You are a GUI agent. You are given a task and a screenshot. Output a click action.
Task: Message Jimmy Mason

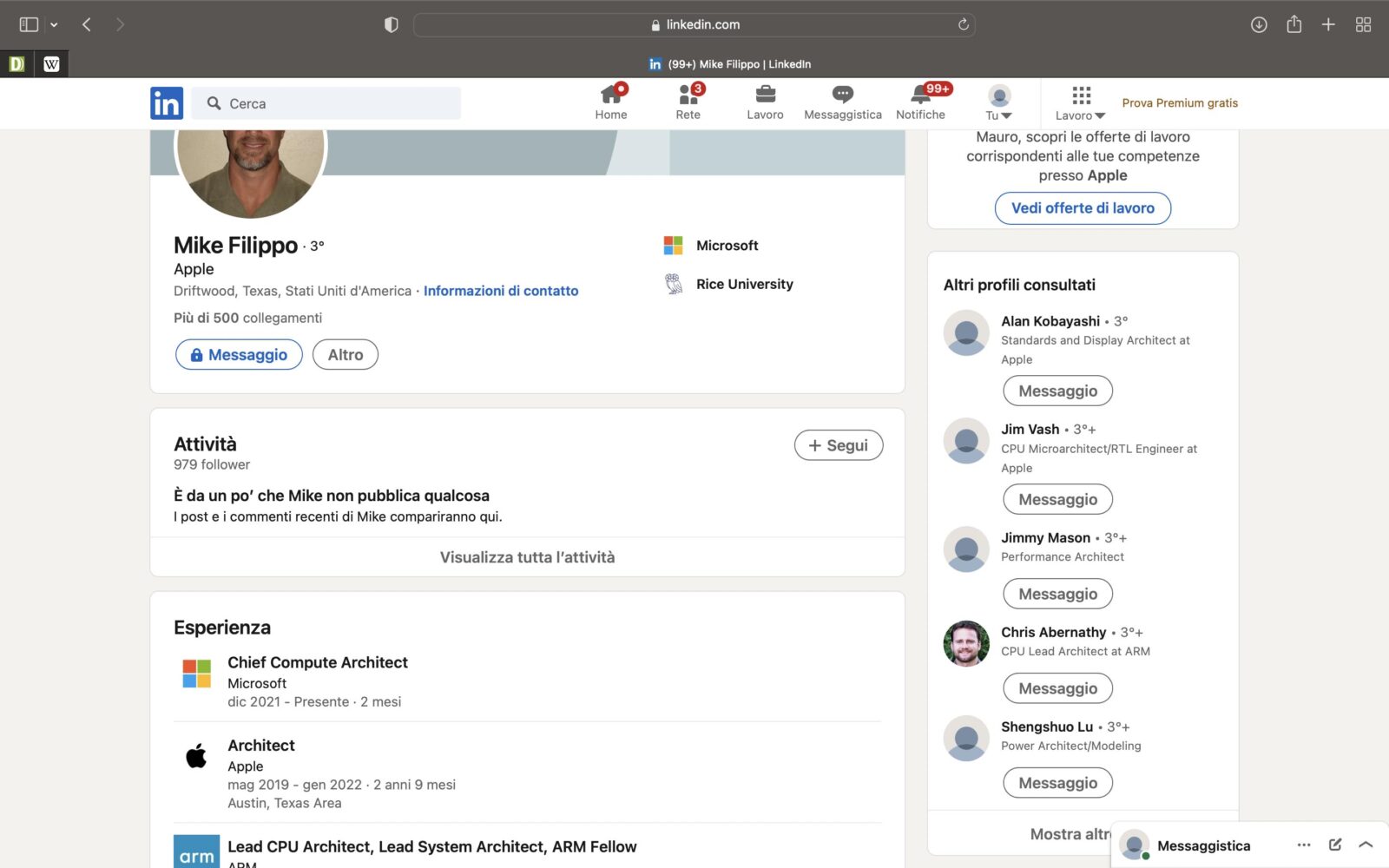click(x=1057, y=594)
